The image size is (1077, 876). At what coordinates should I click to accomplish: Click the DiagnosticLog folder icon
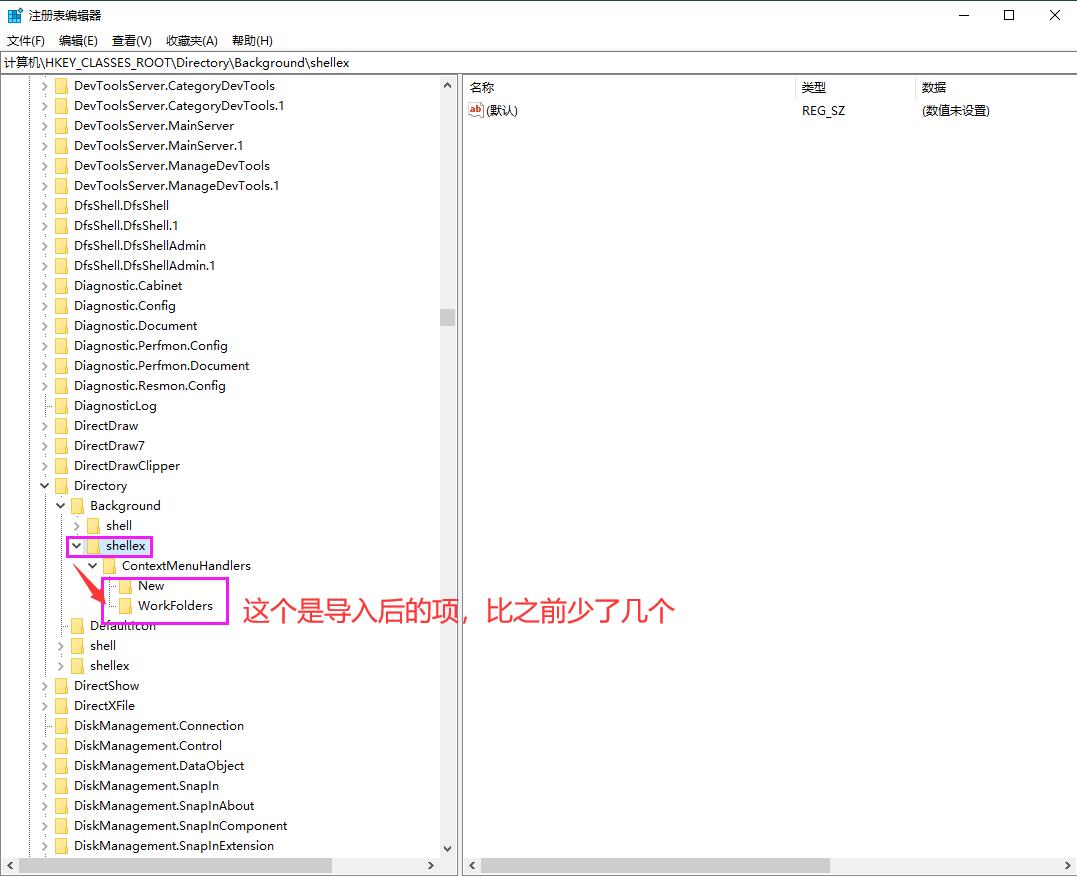(61, 406)
